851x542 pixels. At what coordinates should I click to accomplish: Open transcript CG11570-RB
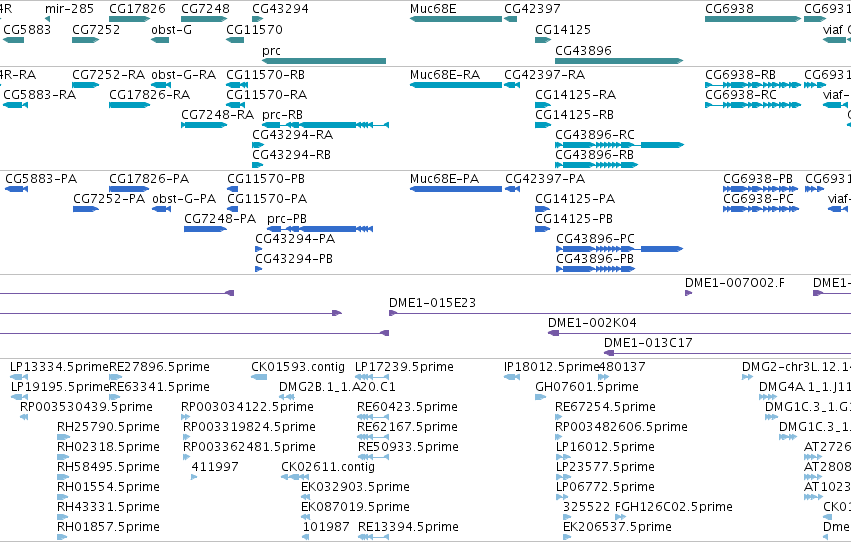(265, 74)
